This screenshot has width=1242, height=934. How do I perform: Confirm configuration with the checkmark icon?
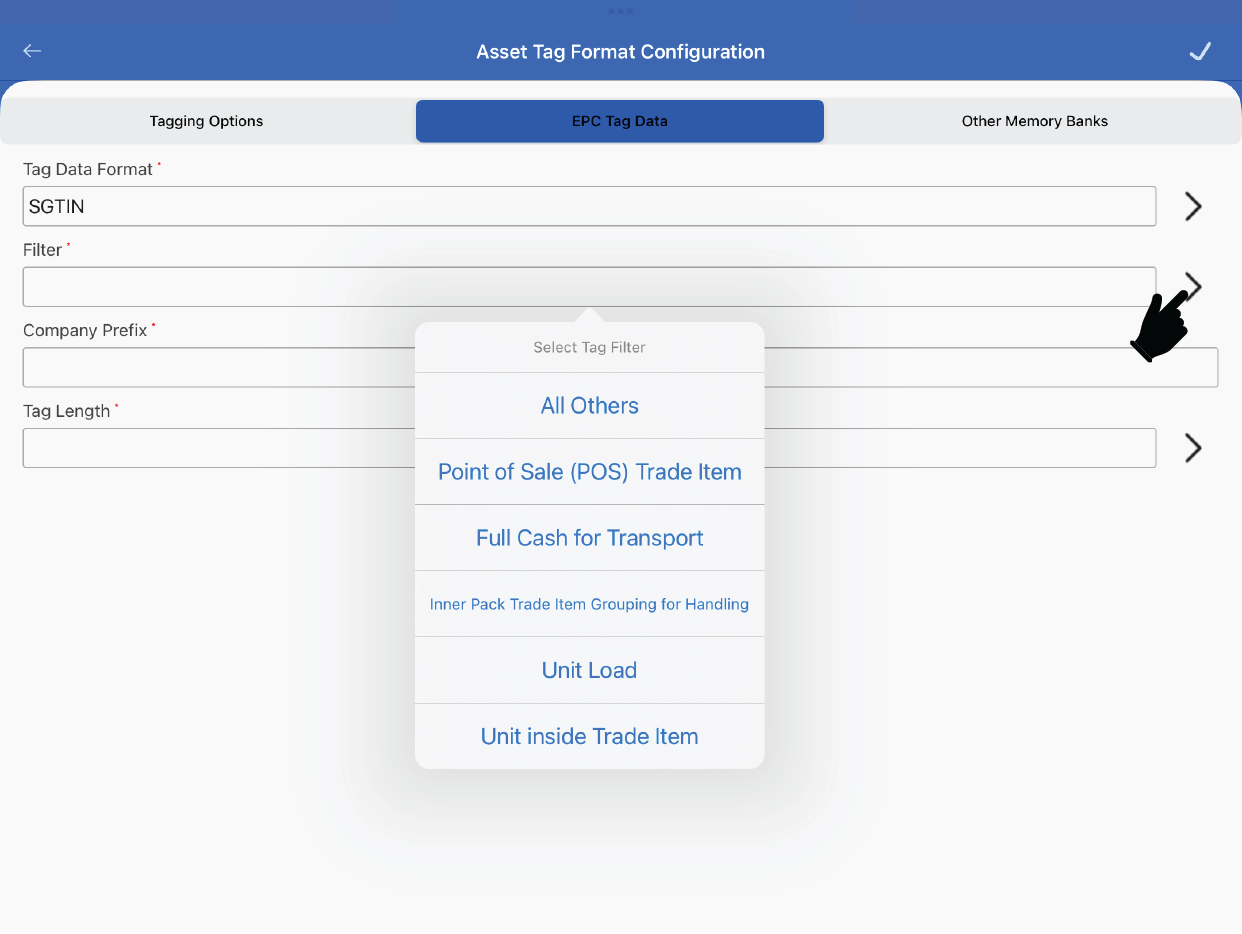coord(1200,51)
